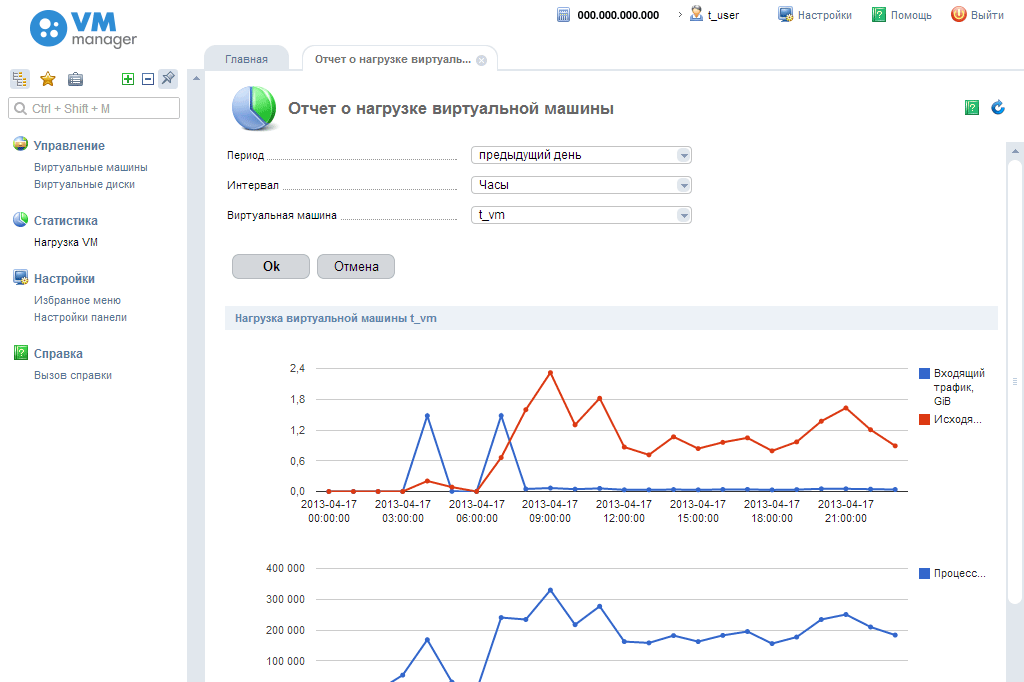Screen dimensions: 1024x682
Task: Click the CPU chart peak data point
Action: pos(551,590)
